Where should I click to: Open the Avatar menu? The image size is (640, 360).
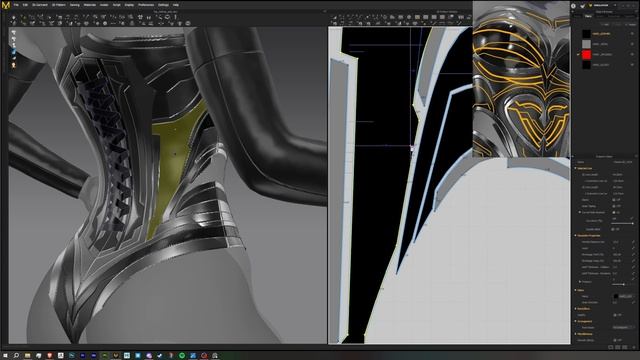click(x=104, y=5)
